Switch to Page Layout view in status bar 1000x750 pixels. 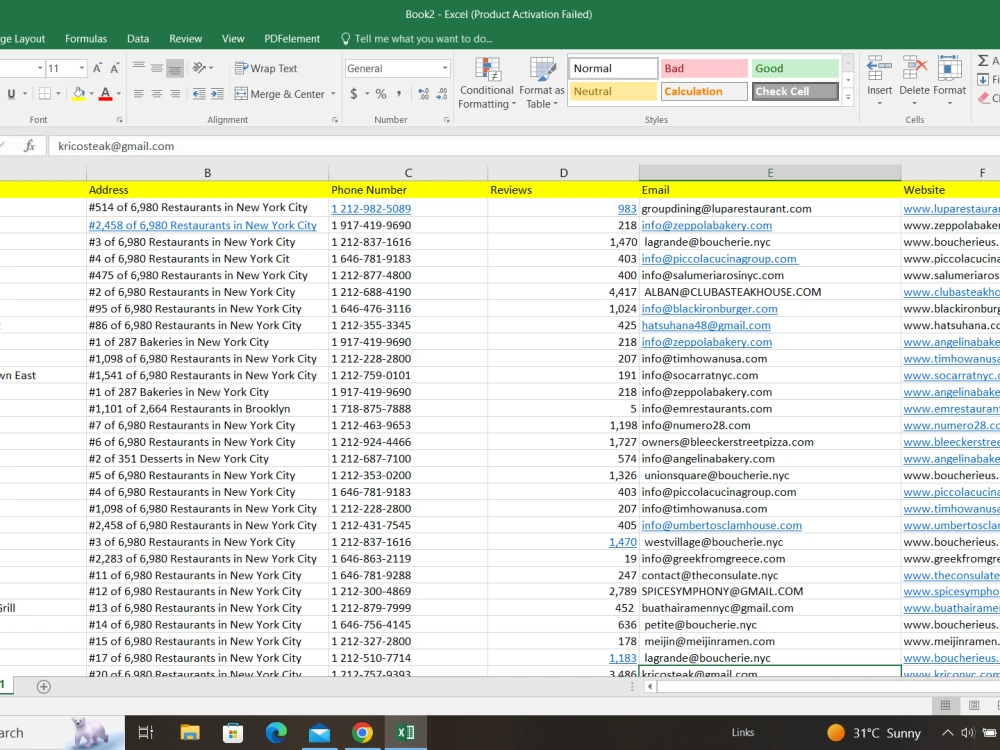pos(974,705)
